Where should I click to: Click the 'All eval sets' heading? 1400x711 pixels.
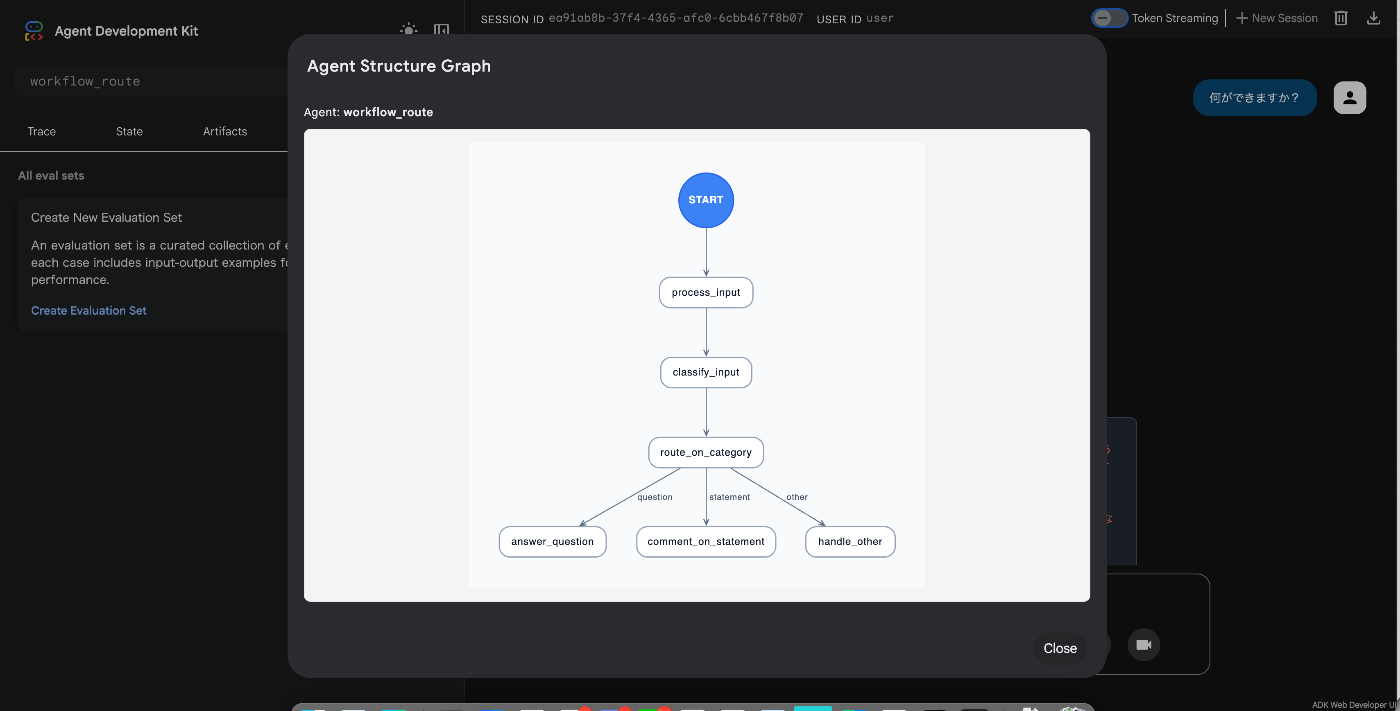51,175
